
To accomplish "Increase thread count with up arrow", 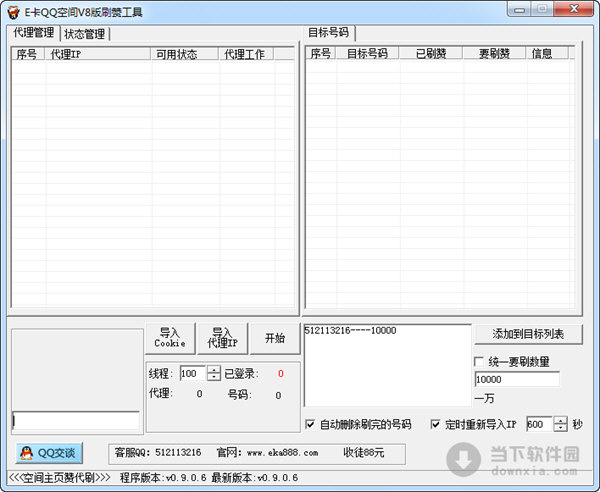I will tap(214, 370).
